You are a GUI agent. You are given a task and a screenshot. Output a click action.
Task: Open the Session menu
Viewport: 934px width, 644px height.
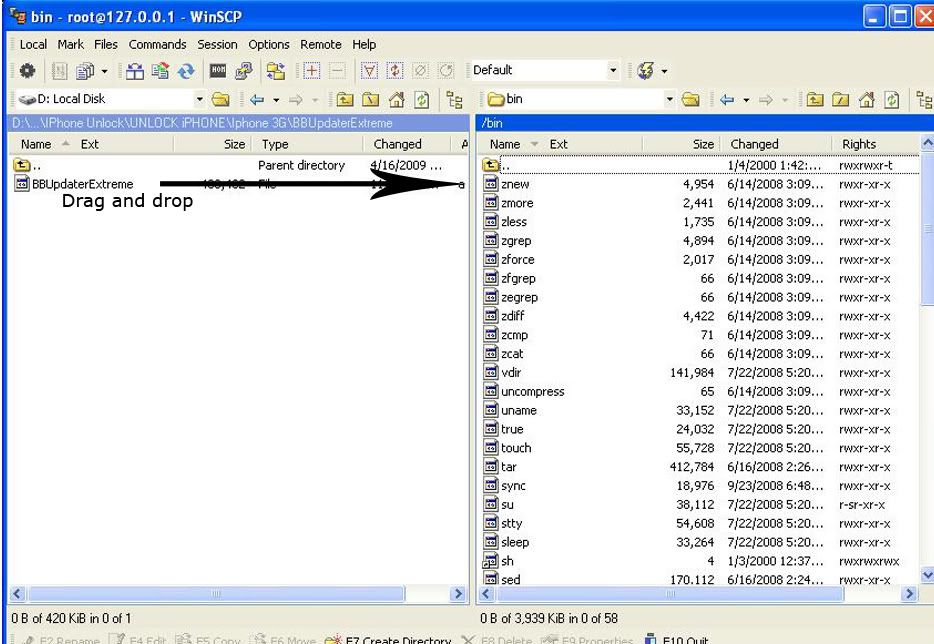tap(217, 45)
